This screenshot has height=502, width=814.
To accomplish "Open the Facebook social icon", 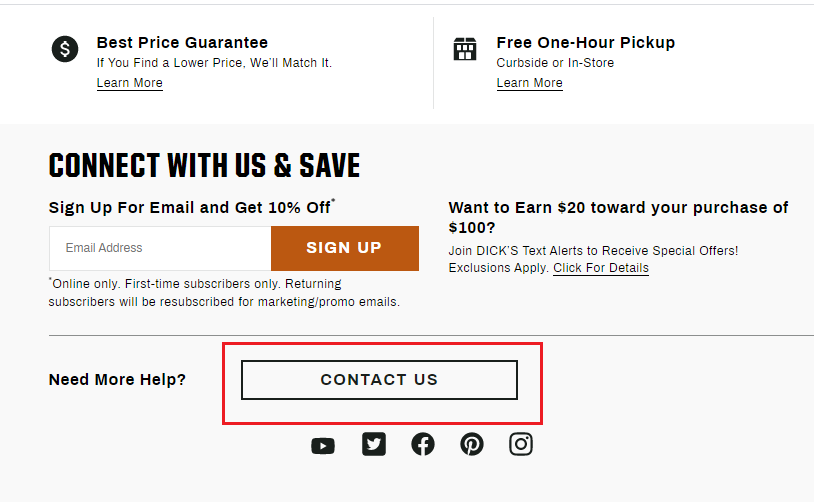I will [x=423, y=444].
